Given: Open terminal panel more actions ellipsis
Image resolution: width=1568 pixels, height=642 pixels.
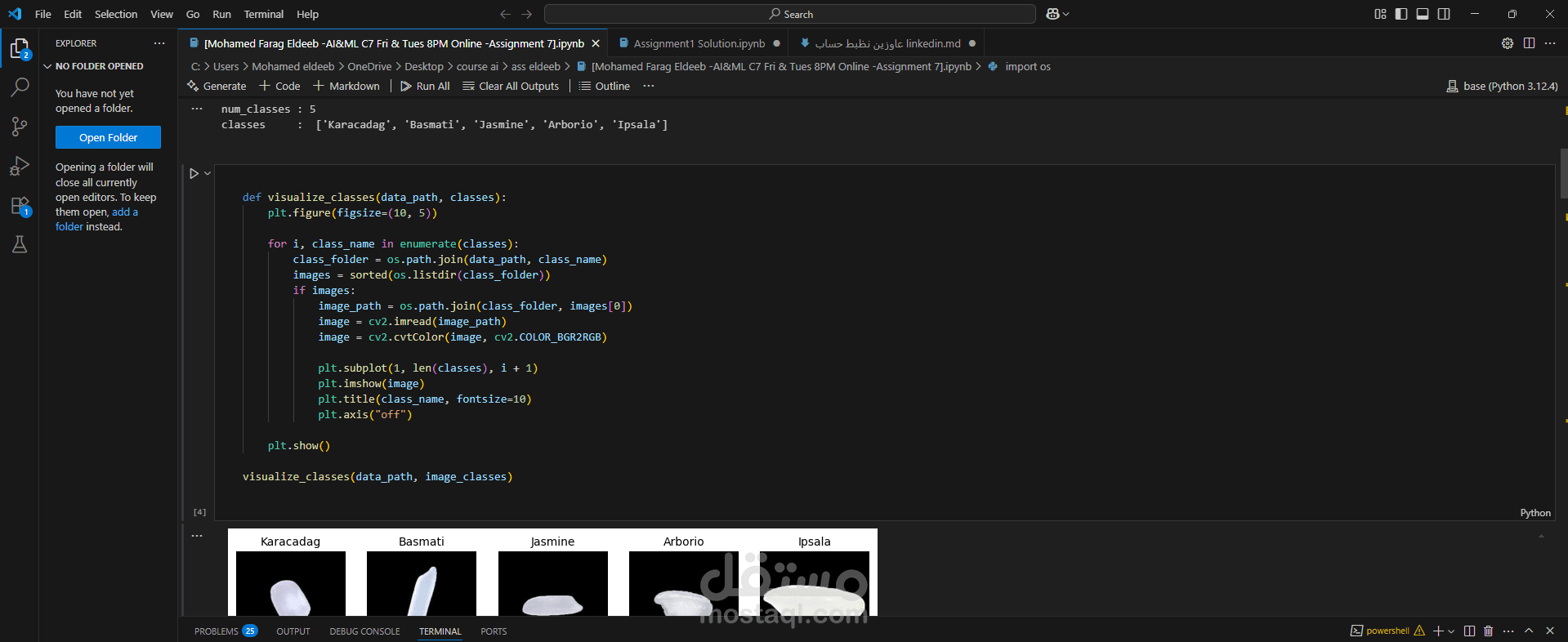Looking at the screenshot, I should [x=1508, y=631].
